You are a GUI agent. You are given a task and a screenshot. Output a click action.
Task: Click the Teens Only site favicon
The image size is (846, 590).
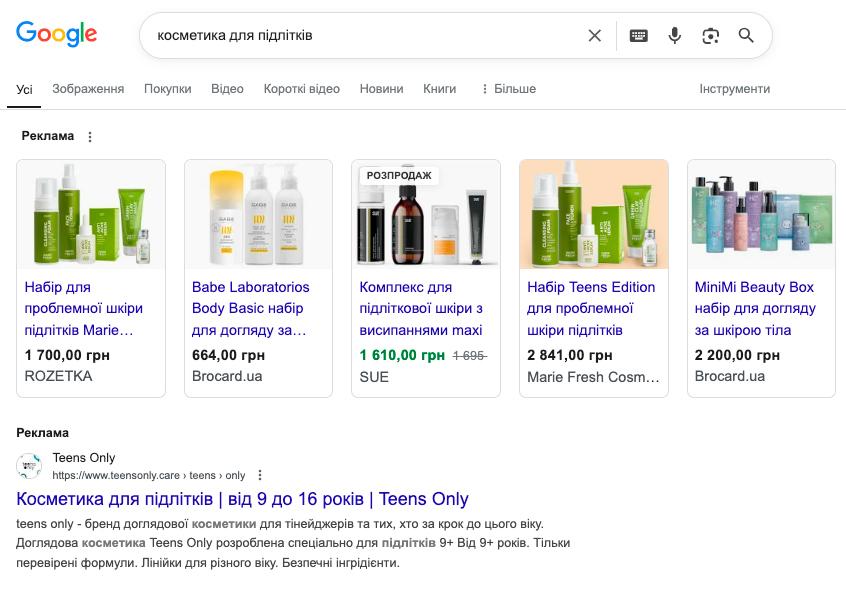(x=29, y=466)
